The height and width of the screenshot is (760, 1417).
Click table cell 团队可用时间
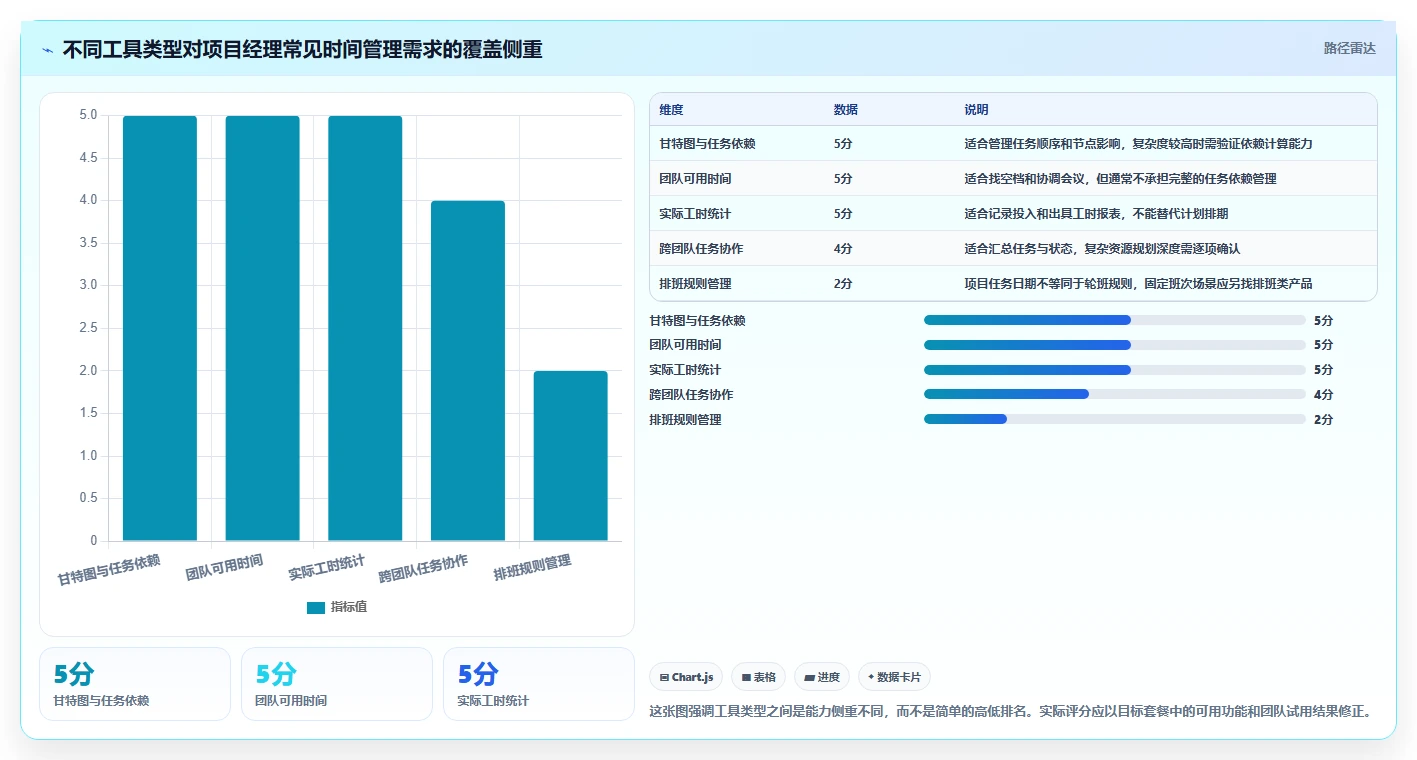[695, 179]
